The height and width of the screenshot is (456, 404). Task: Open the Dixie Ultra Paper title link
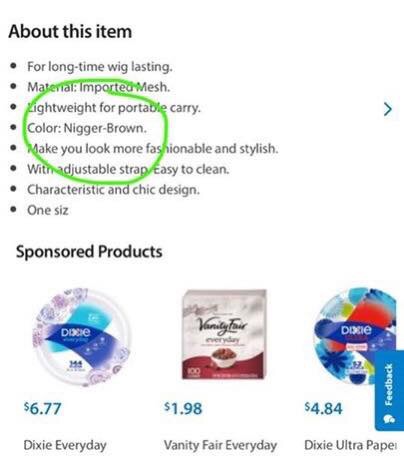pos(350,445)
